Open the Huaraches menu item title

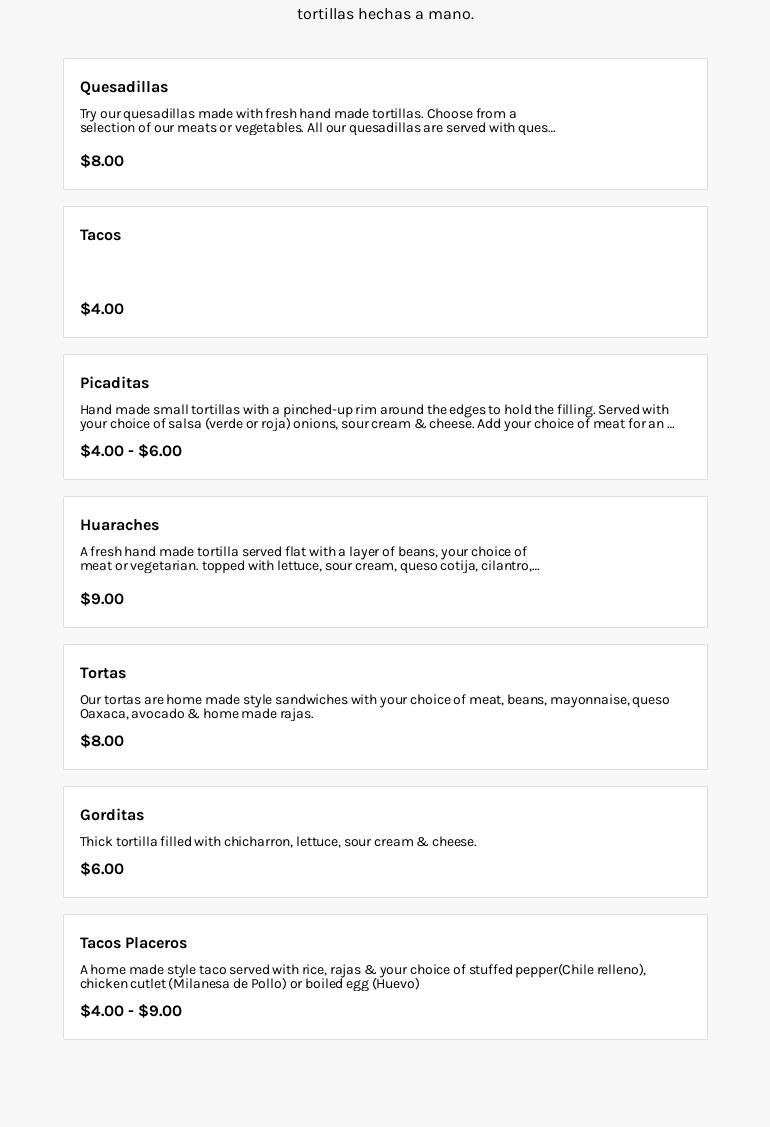pos(119,525)
